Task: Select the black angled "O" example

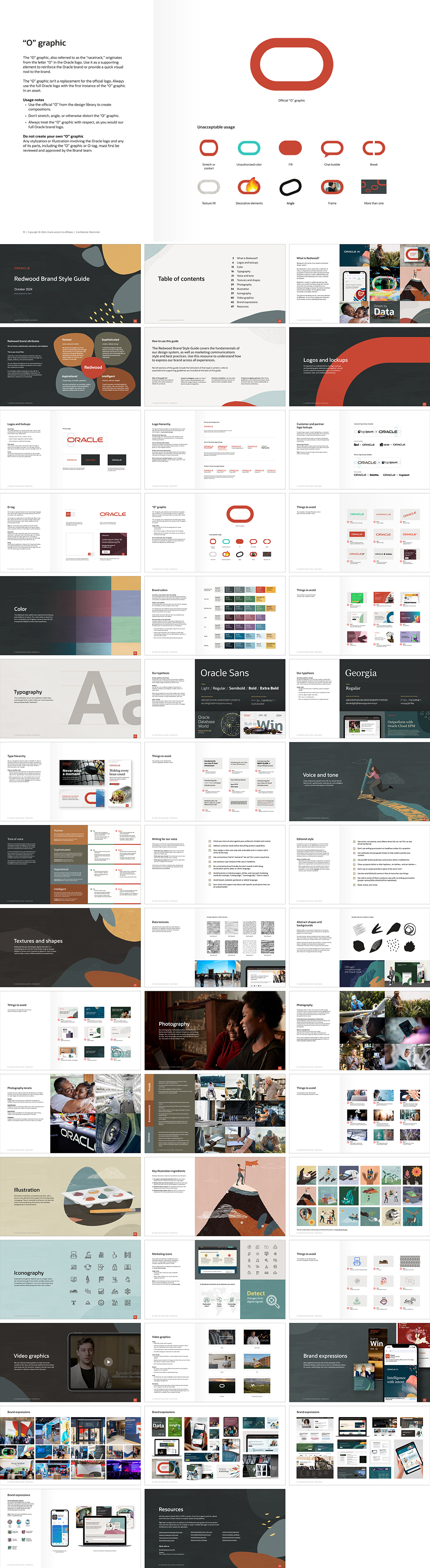Action: [x=290, y=187]
